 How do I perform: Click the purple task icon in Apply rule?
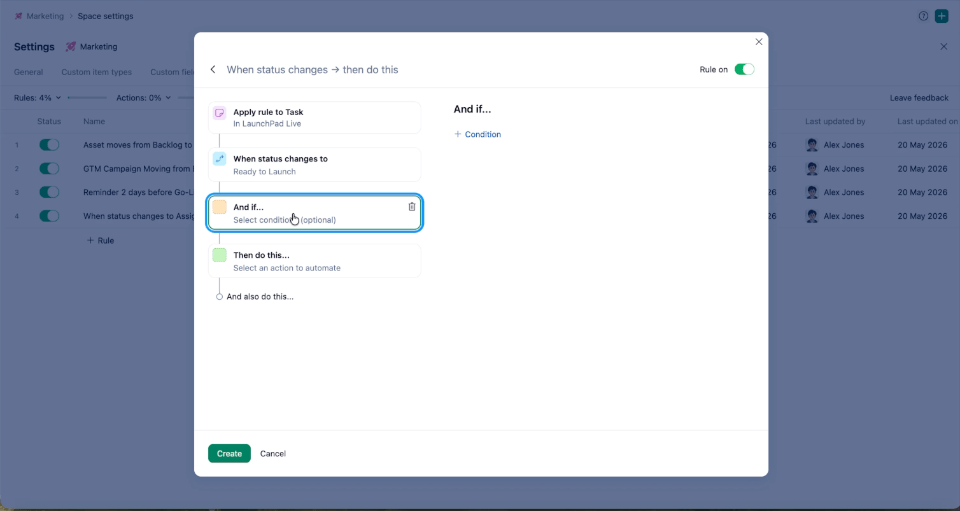[219, 113]
